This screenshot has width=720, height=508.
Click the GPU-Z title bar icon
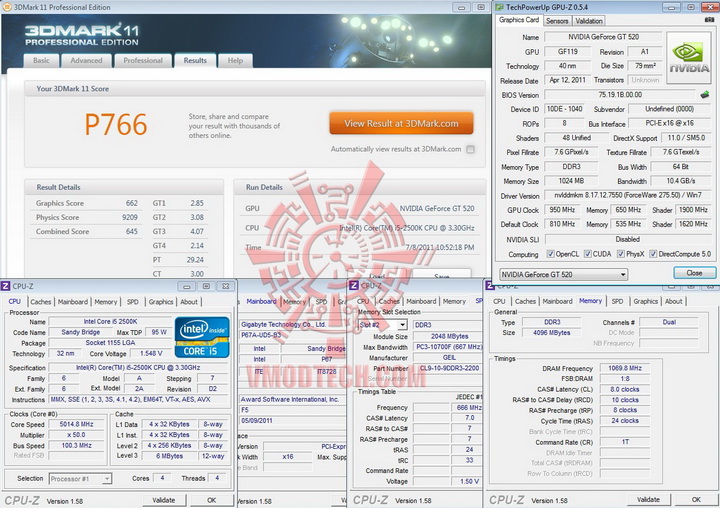tap(500, 7)
